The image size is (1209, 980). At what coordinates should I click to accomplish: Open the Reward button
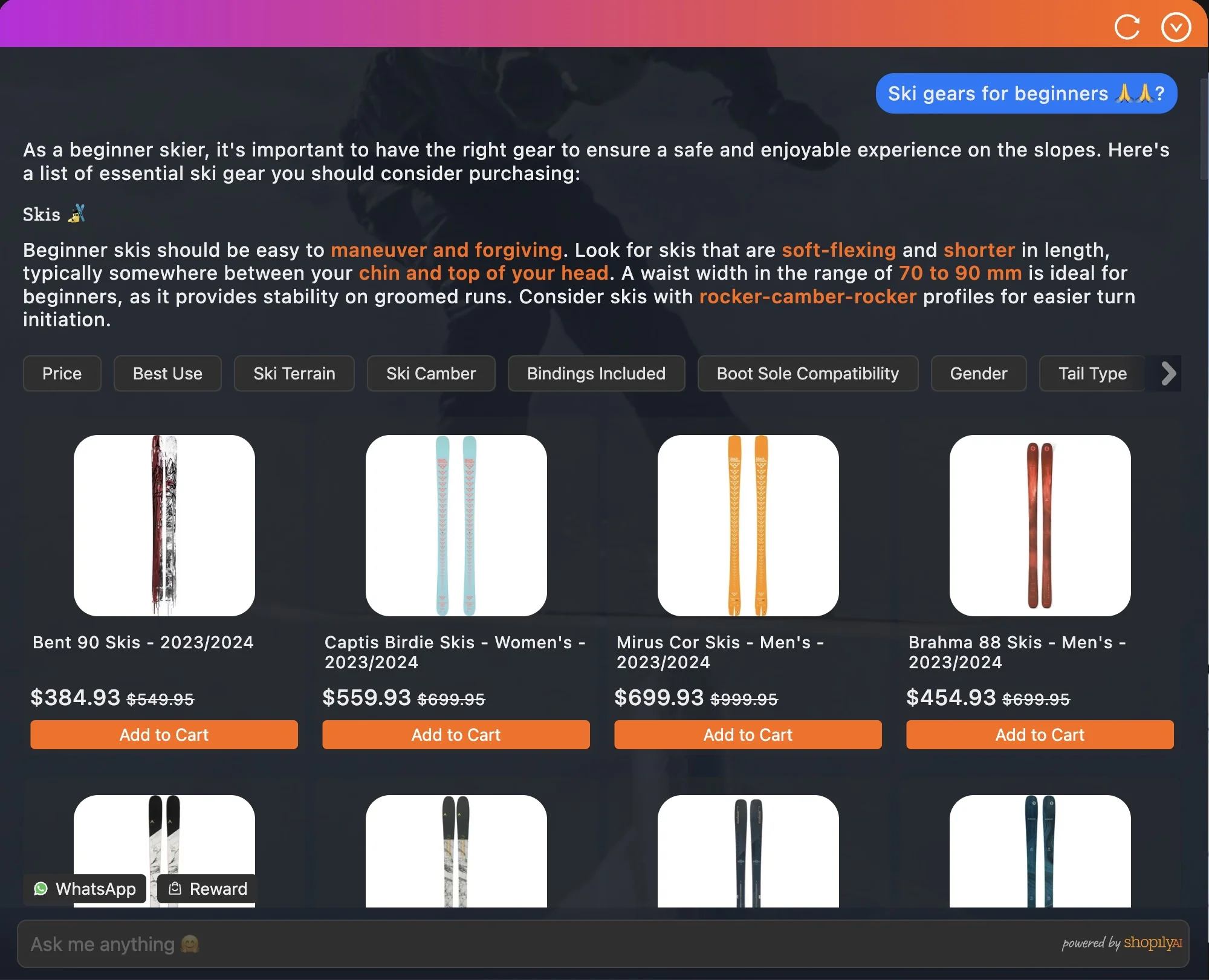(x=207, y=889)
